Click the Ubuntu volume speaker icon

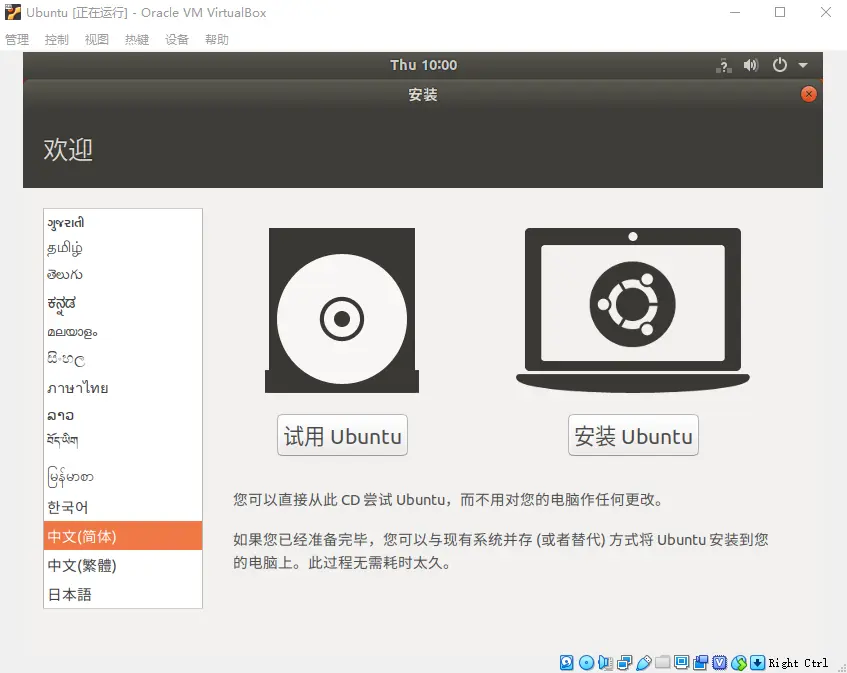coord(751,65)
